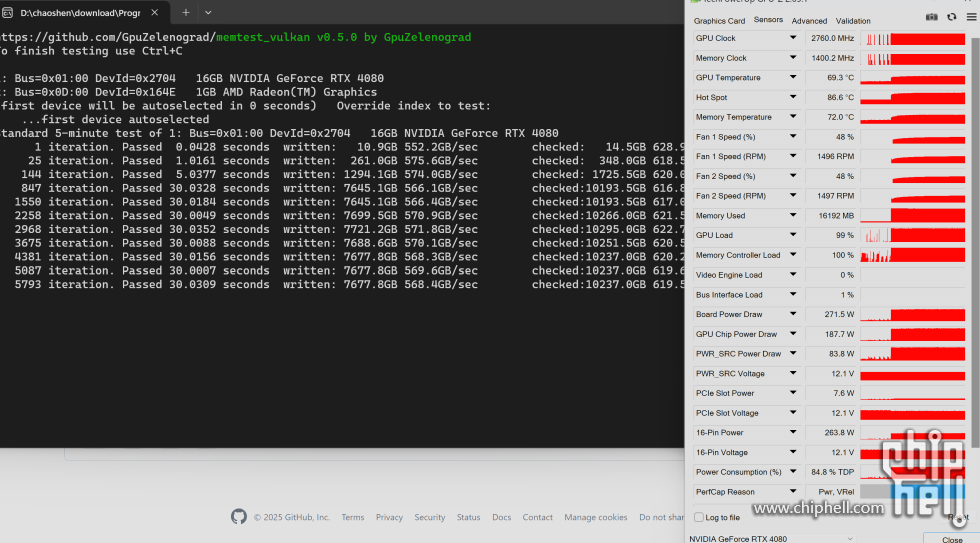Image resolution: width=980 pixels, height=543 pixels.
Task: Open the GPU-Z hamburger menu icon
Action: coord(971,17)
